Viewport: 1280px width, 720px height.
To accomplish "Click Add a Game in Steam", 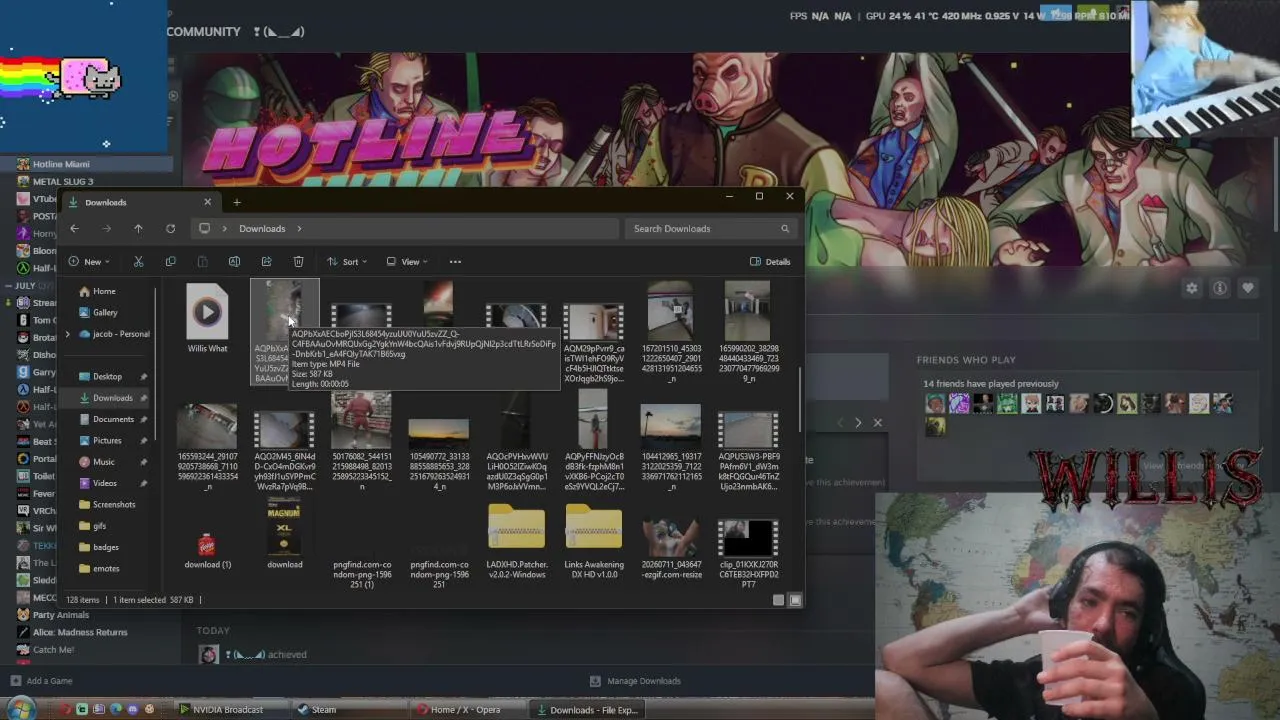I will pyautogui.click(x=41, y=681).
